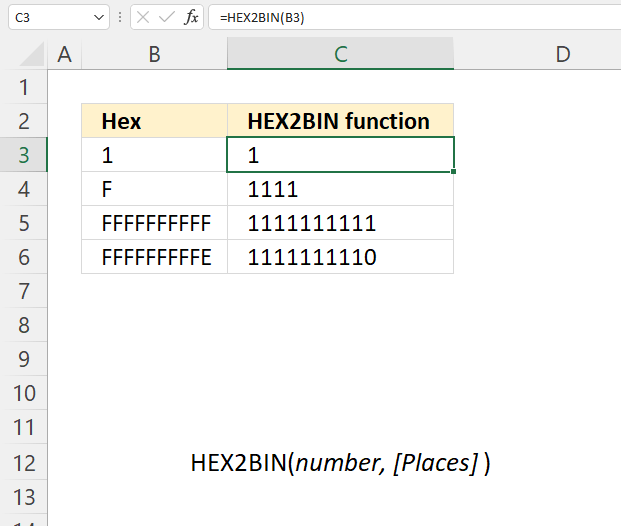Screen dimensions: 621x526
Task: Click the Name Box showing C3
Action: [x=59, y=17]
